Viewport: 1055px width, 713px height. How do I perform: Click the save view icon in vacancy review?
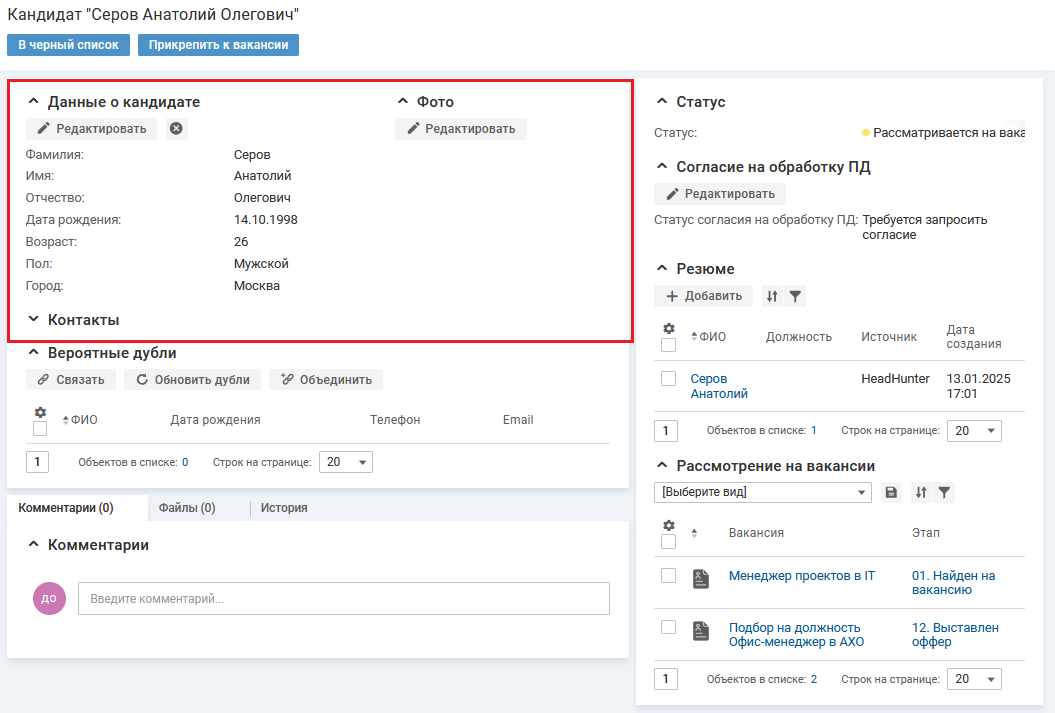(892, 492)
